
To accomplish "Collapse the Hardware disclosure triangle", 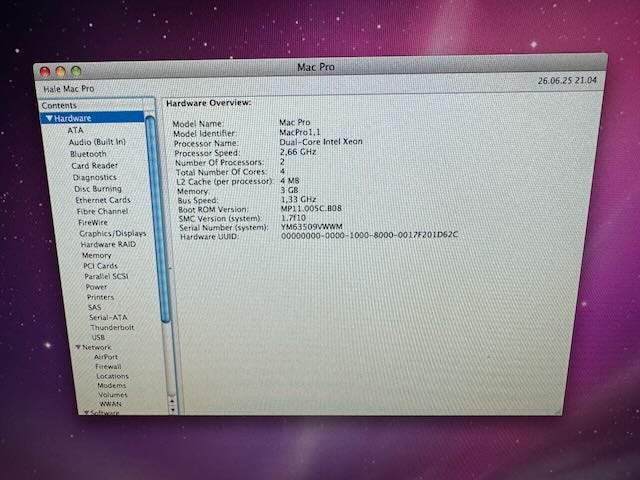I will (x=49, y=119).
